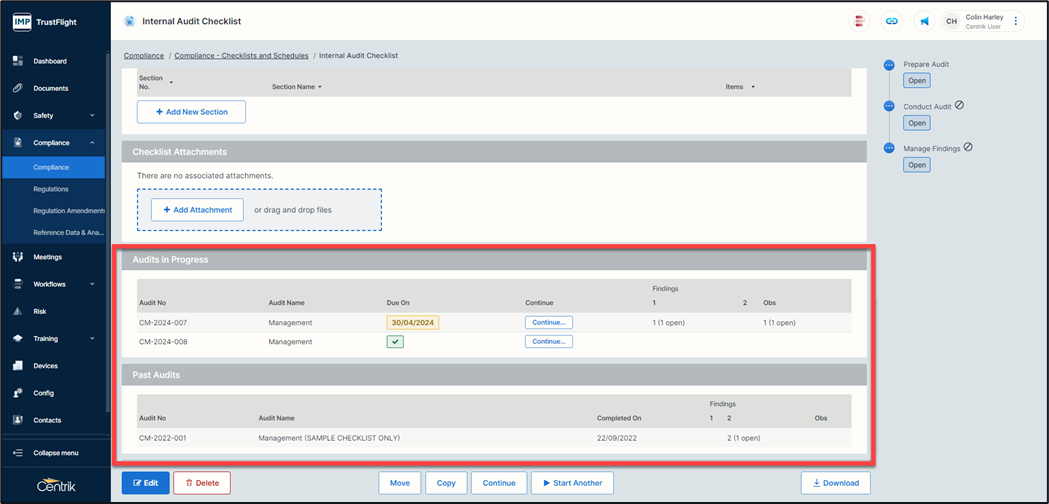The width and height of the screenshot is (1049, 504).
Task: Click the Dashboard sidebar icon
Action: (x=18, y=61)
